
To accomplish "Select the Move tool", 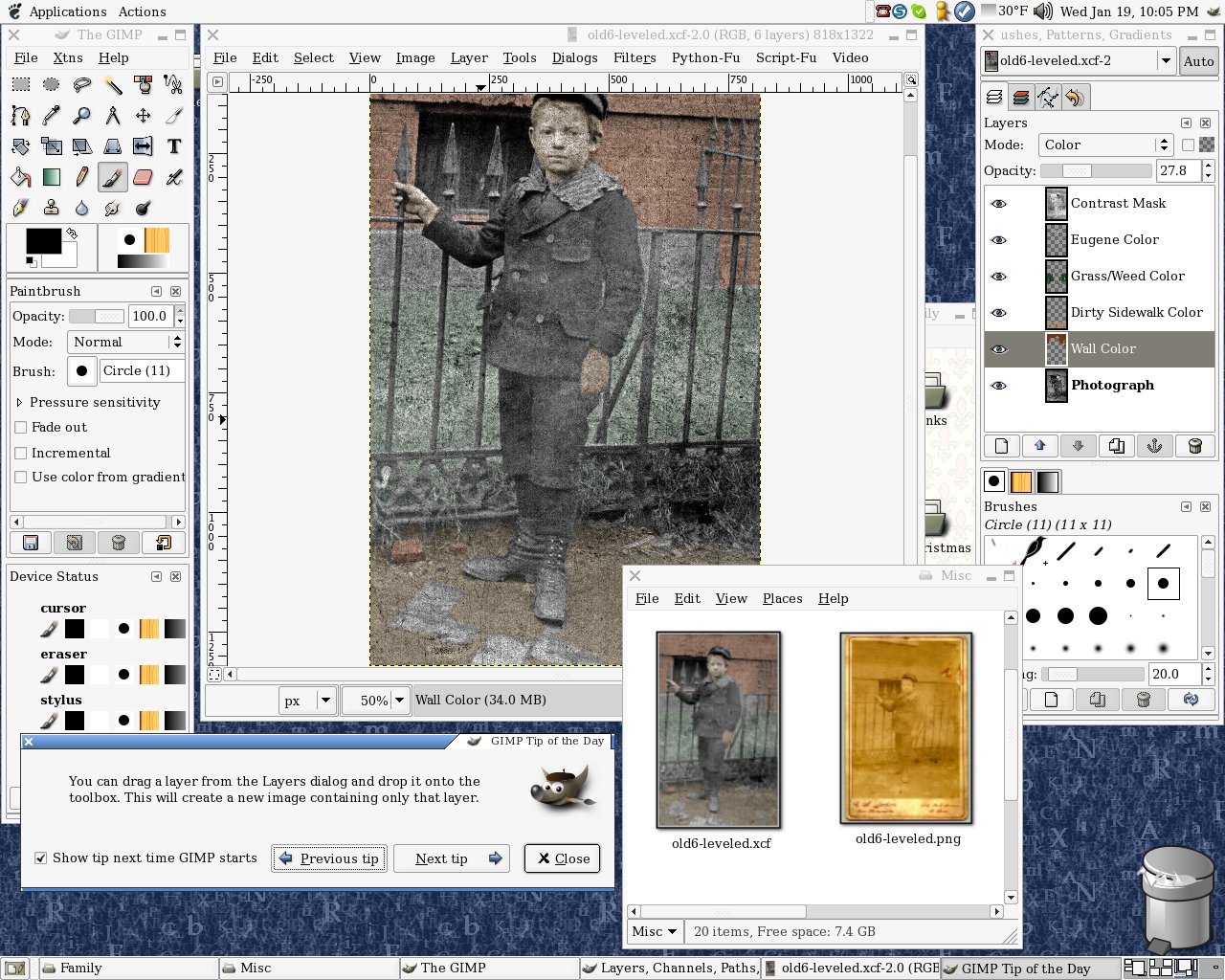I will point(144,116).
